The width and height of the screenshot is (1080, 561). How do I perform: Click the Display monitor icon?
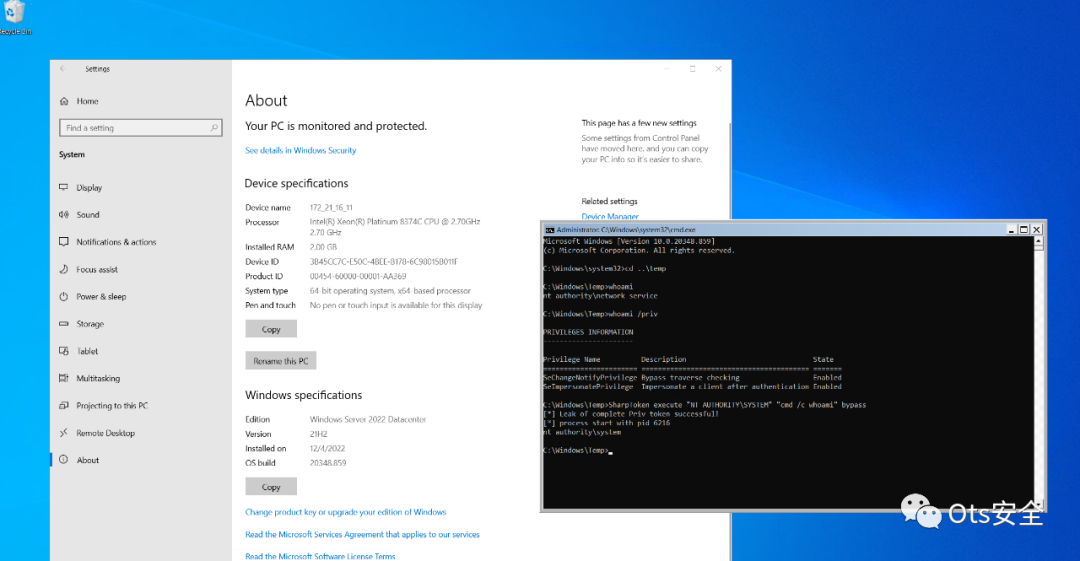pyautogui.click(x=64, y=187)
